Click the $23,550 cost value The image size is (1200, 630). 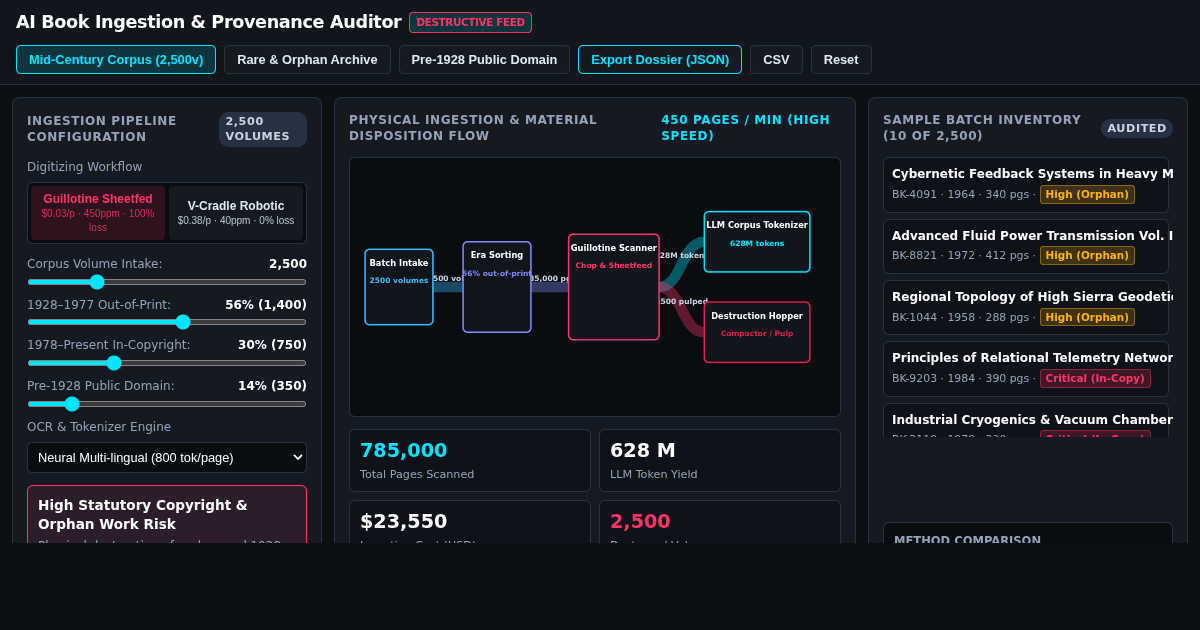[x=403, y=521]
